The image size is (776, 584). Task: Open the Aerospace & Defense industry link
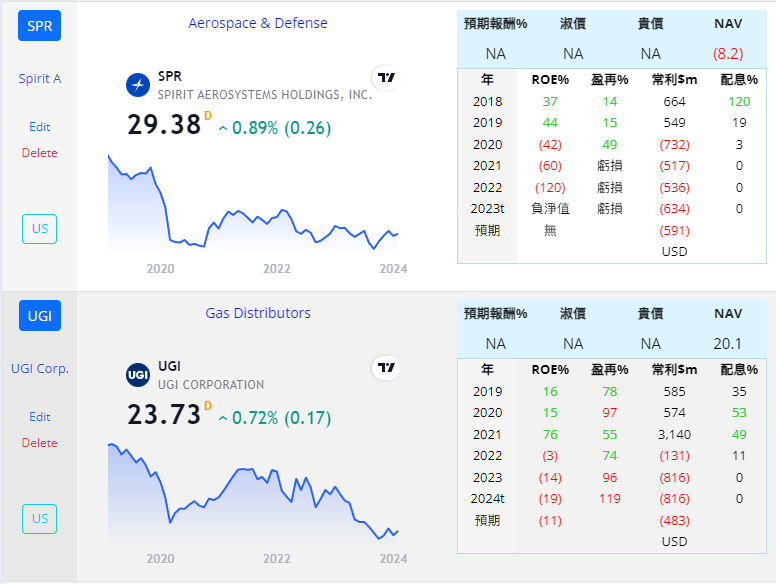pos(258,23)
